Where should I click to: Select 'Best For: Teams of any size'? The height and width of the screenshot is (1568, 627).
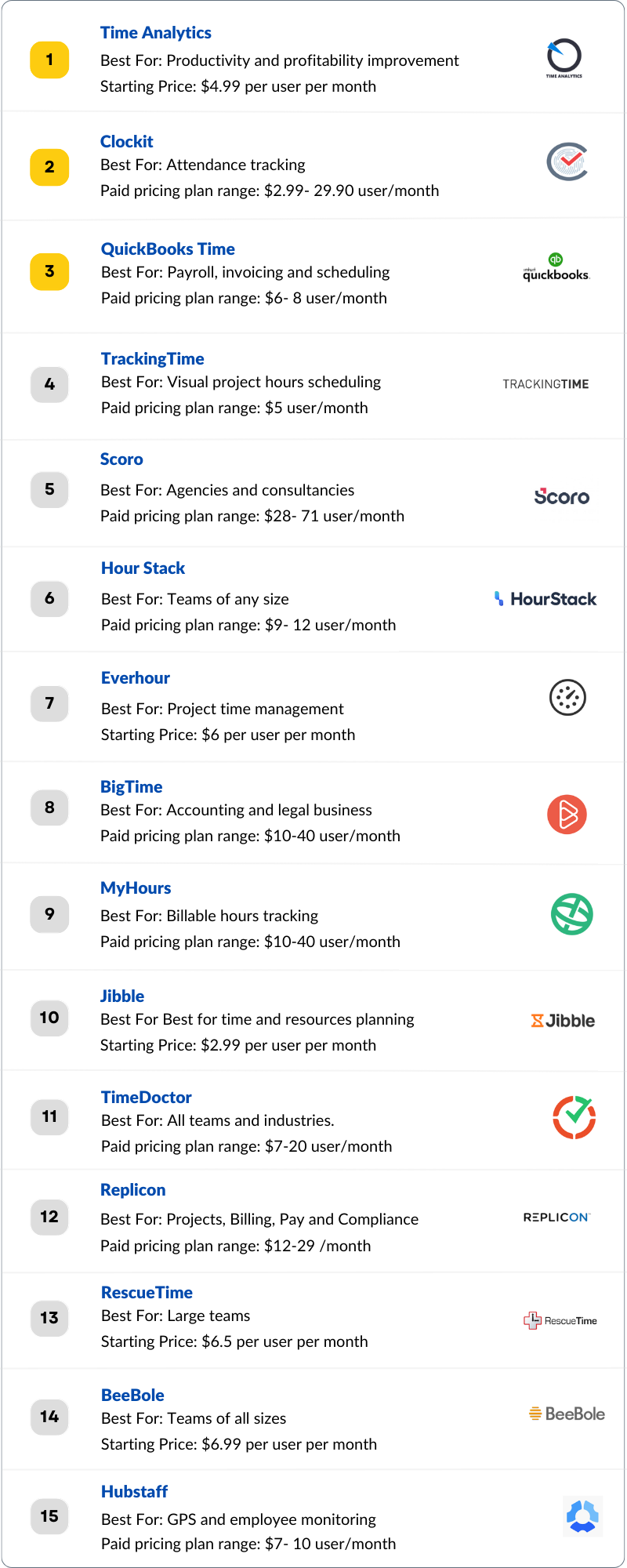195,600
